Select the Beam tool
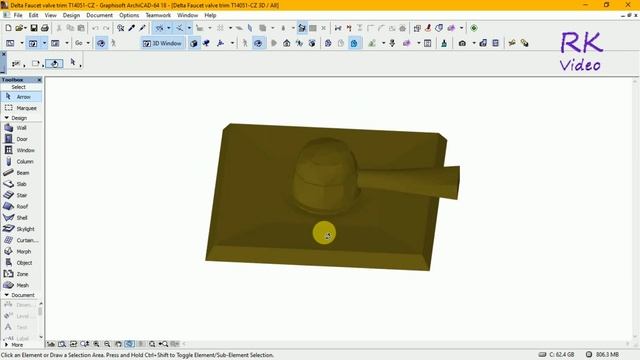This screenshot has width=640, height=360. tap(21, 173)
